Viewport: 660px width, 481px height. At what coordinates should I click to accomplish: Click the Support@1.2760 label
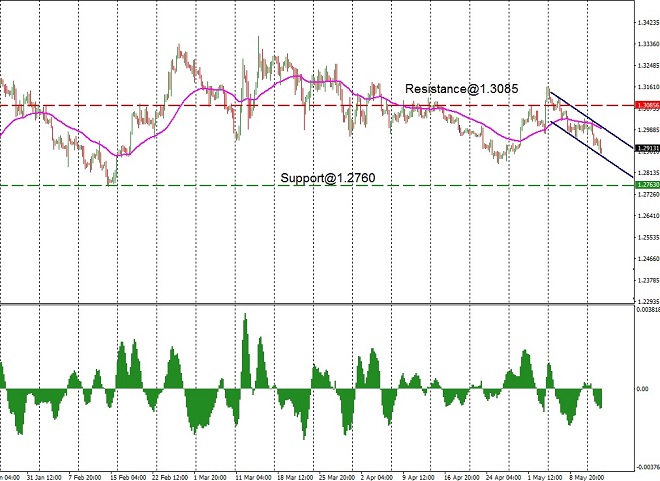[327, 178]
